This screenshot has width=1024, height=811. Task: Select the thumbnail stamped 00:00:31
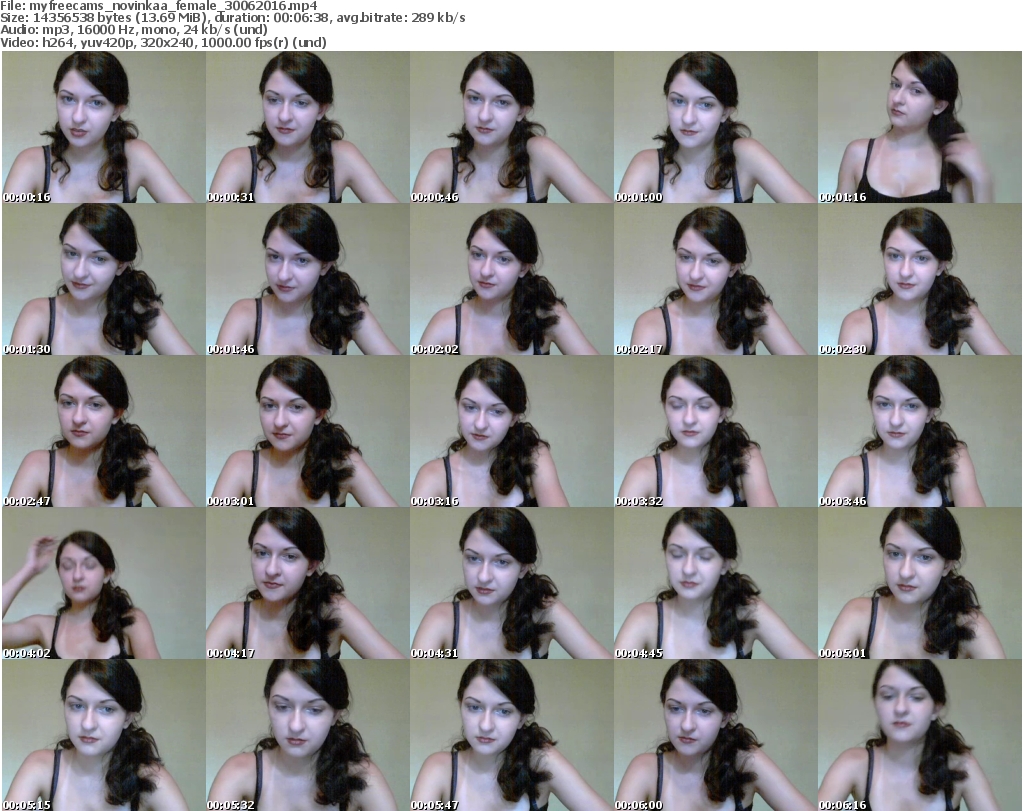coord(308,127)
